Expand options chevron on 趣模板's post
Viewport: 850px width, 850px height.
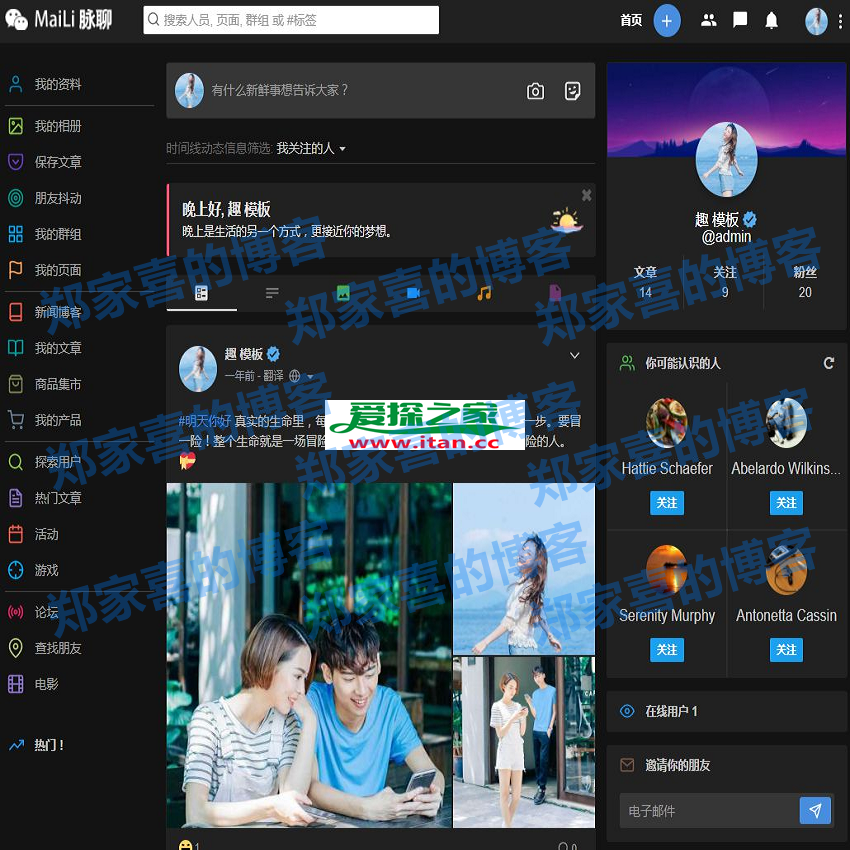pyautogui.click(x=574, y=354)
